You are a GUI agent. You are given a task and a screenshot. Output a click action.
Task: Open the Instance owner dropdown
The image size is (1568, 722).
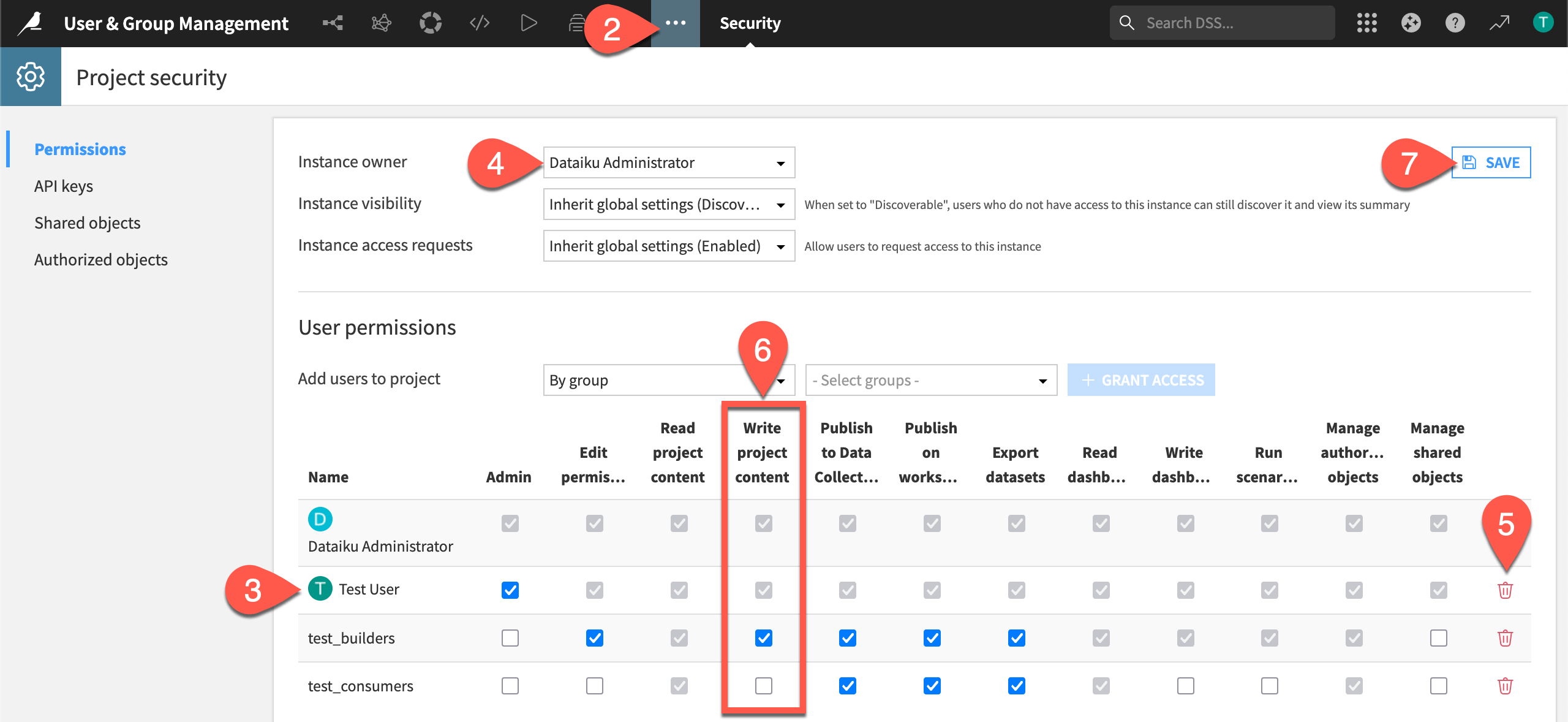click(x=669, y=162)
